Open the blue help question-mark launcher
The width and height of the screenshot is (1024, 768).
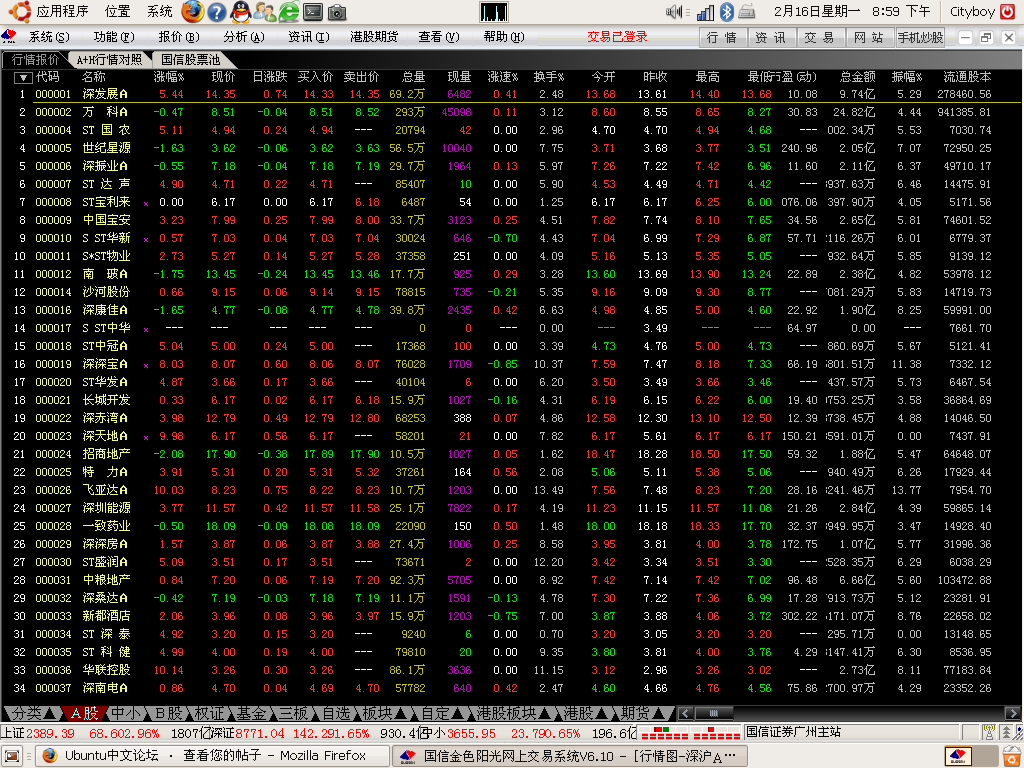coord(217,12)
